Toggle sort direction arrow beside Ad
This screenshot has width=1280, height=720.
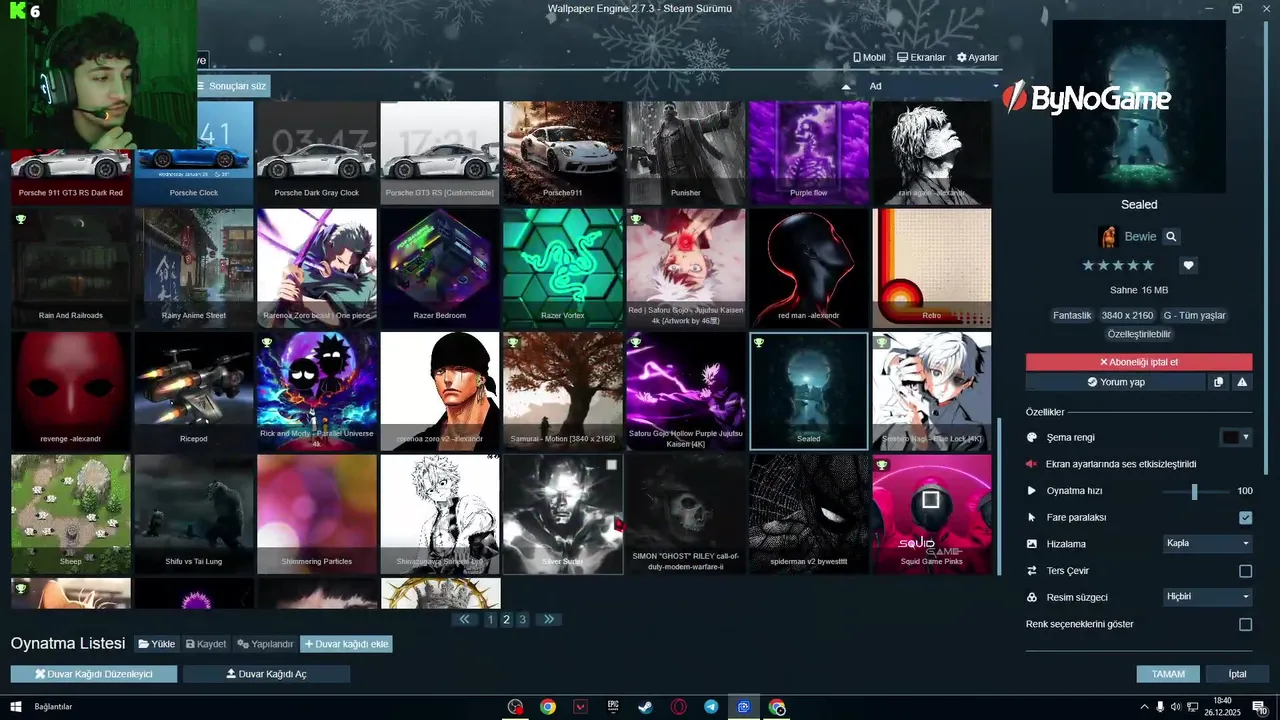(x=847, y=87)
